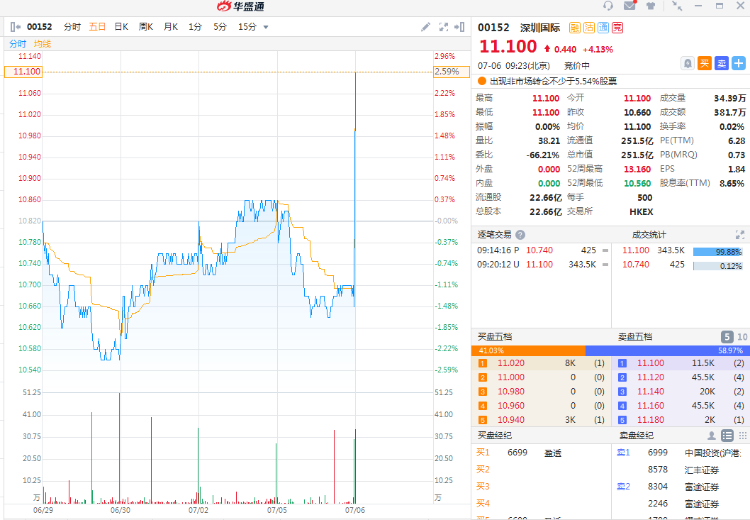Viewport: 750px width, 520px height.
Task: Select the 日K chart tab
Action: [x=121, y=27]
